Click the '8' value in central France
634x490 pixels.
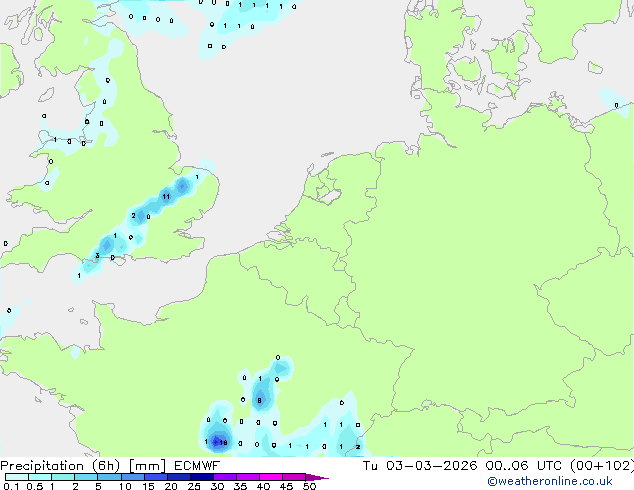[259, 401]
